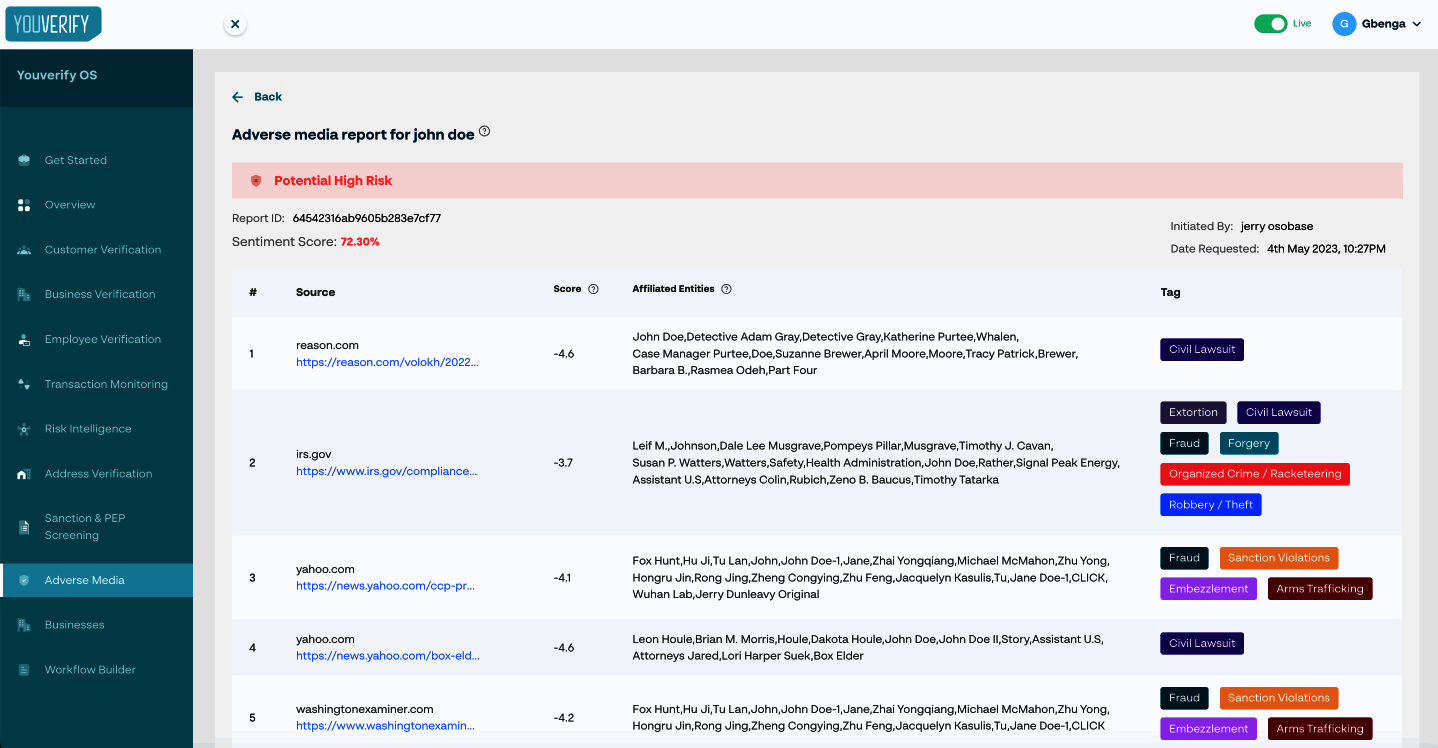1438x748 pixels.
Task: Click the Transaction Monitoring sidebar icon
Action: (24, 384)
